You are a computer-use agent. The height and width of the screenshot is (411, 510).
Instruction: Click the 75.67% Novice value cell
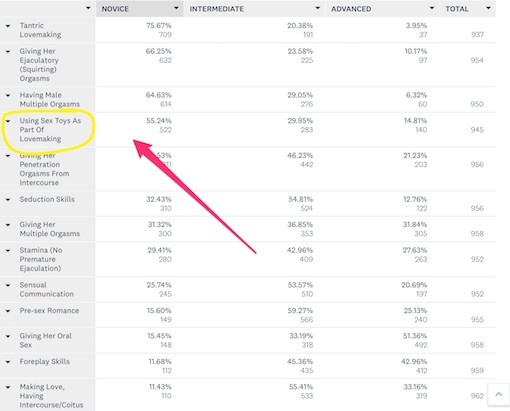(159, 26)
